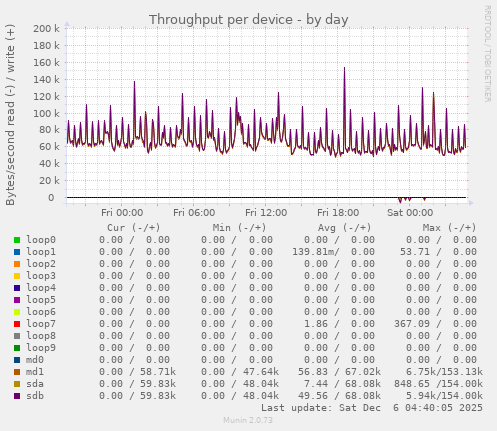Click the 'Avg (-/+)' column header
This screenshot has height=431, width=497.
pyautogui.click(x=344, y=228)
